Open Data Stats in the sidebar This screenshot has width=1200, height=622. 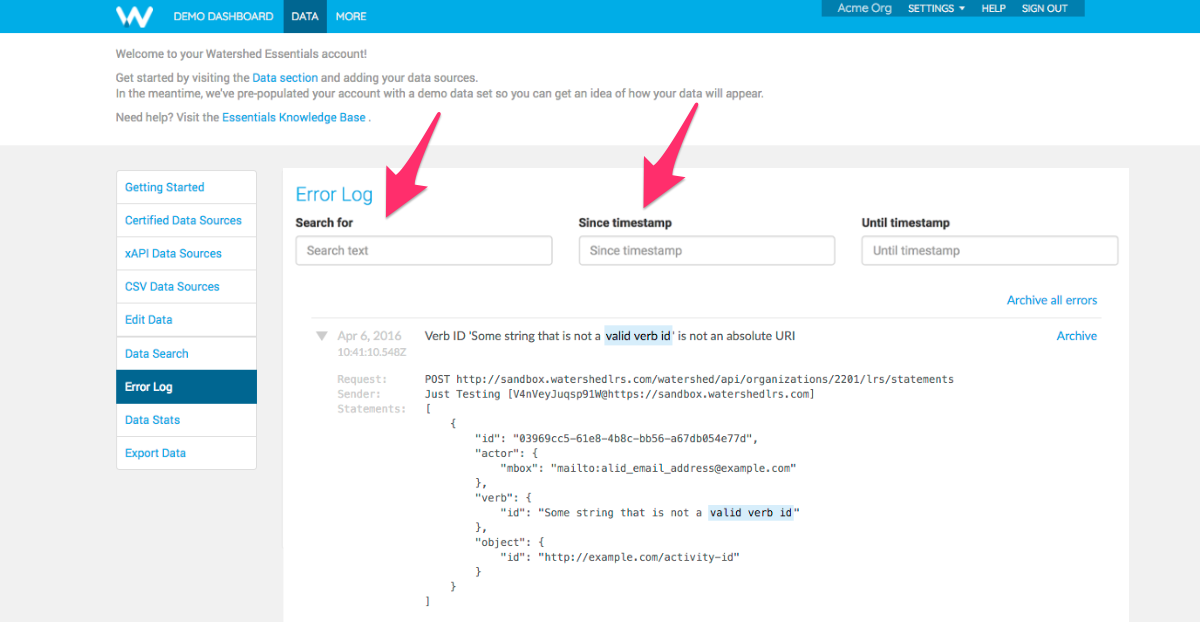coord(186,420)
